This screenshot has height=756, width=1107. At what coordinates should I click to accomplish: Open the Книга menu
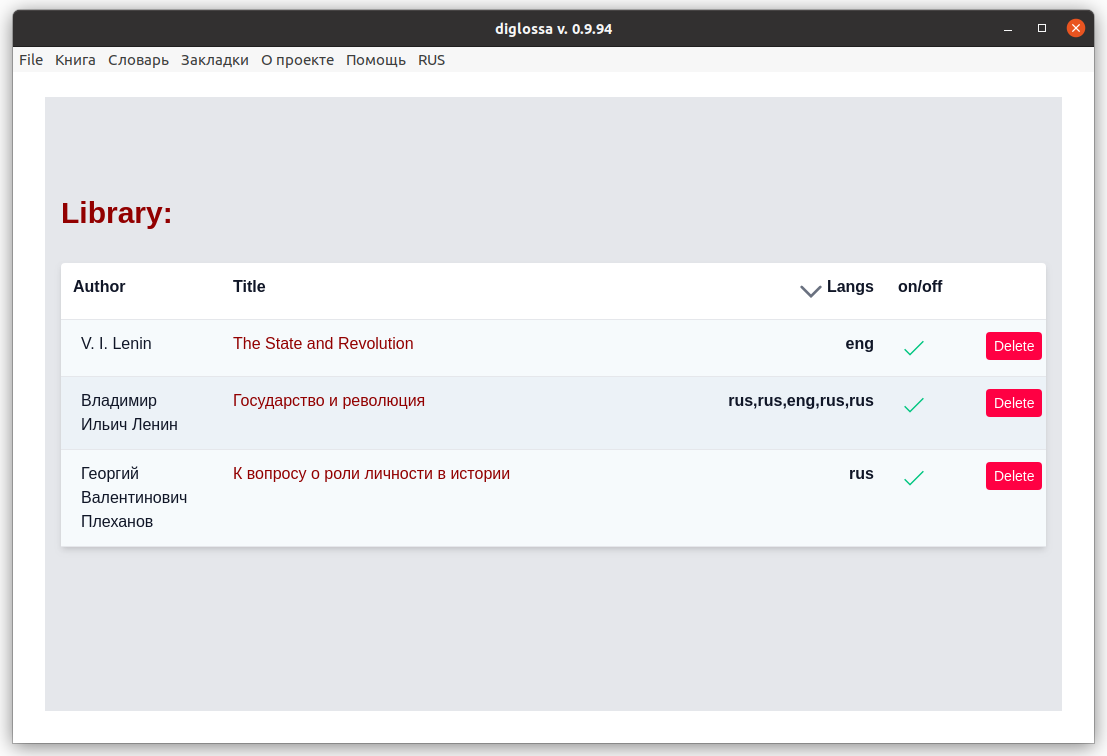(x=76, y=60)
